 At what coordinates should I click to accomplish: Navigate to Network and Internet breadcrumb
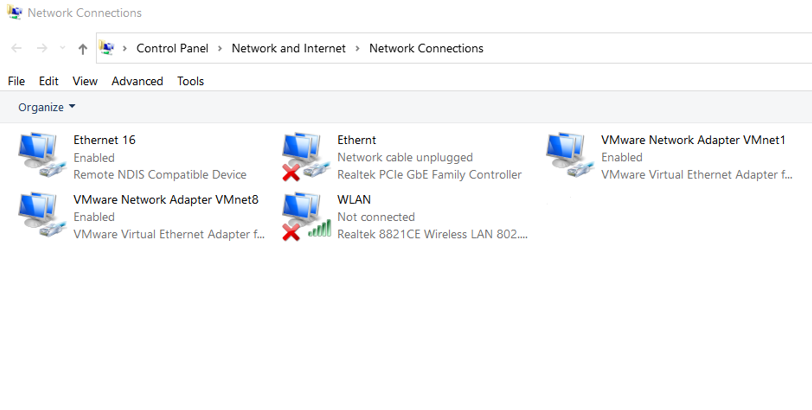coord(288,48)
